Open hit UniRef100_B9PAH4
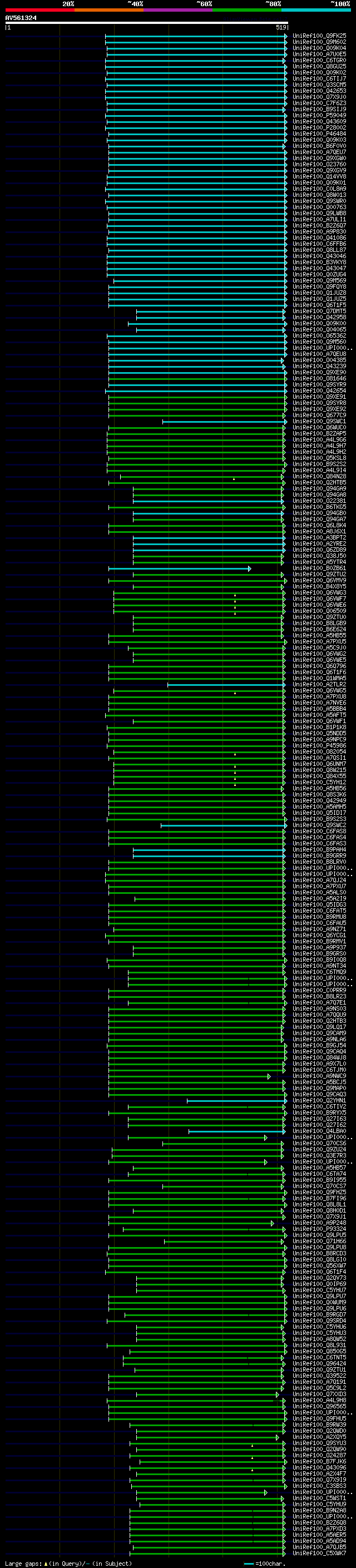Screen dimensions: 356x1568 click(x=319, y=850)
